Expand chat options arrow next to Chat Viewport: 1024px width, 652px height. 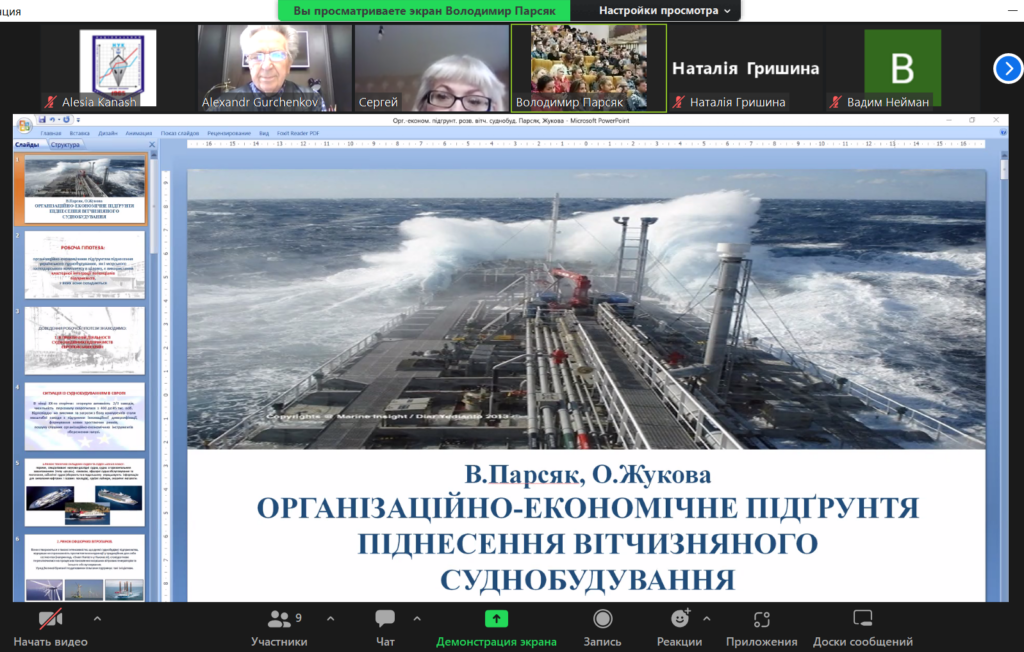coord(417,618)
